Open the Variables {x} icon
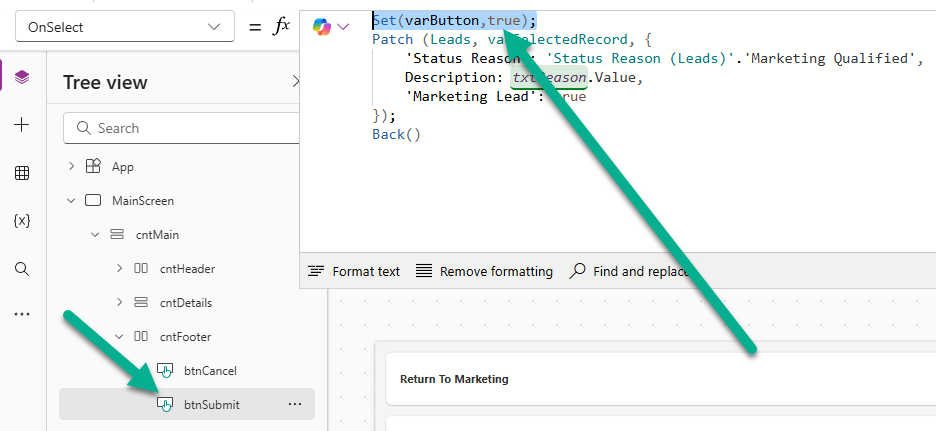The image size is (936, 431). point(22,221)
